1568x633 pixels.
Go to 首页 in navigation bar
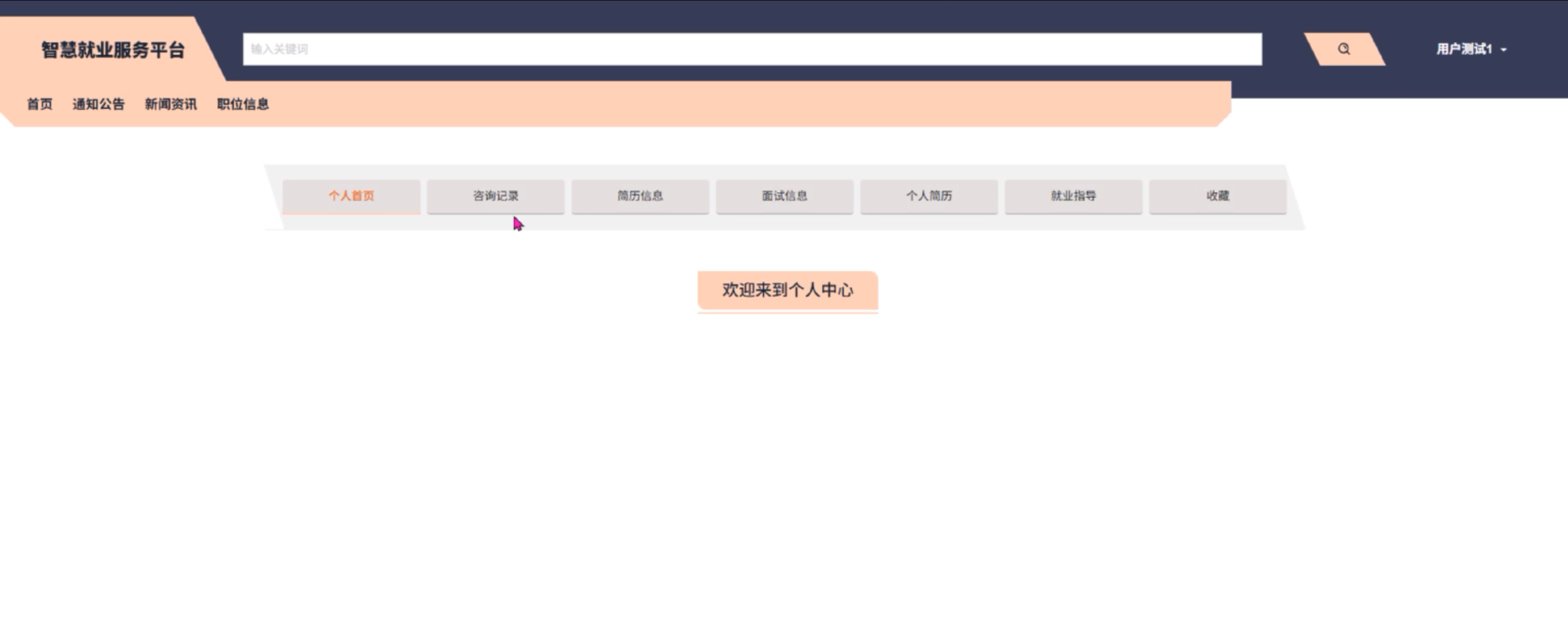pyautogui.click(x=39, y=104)
